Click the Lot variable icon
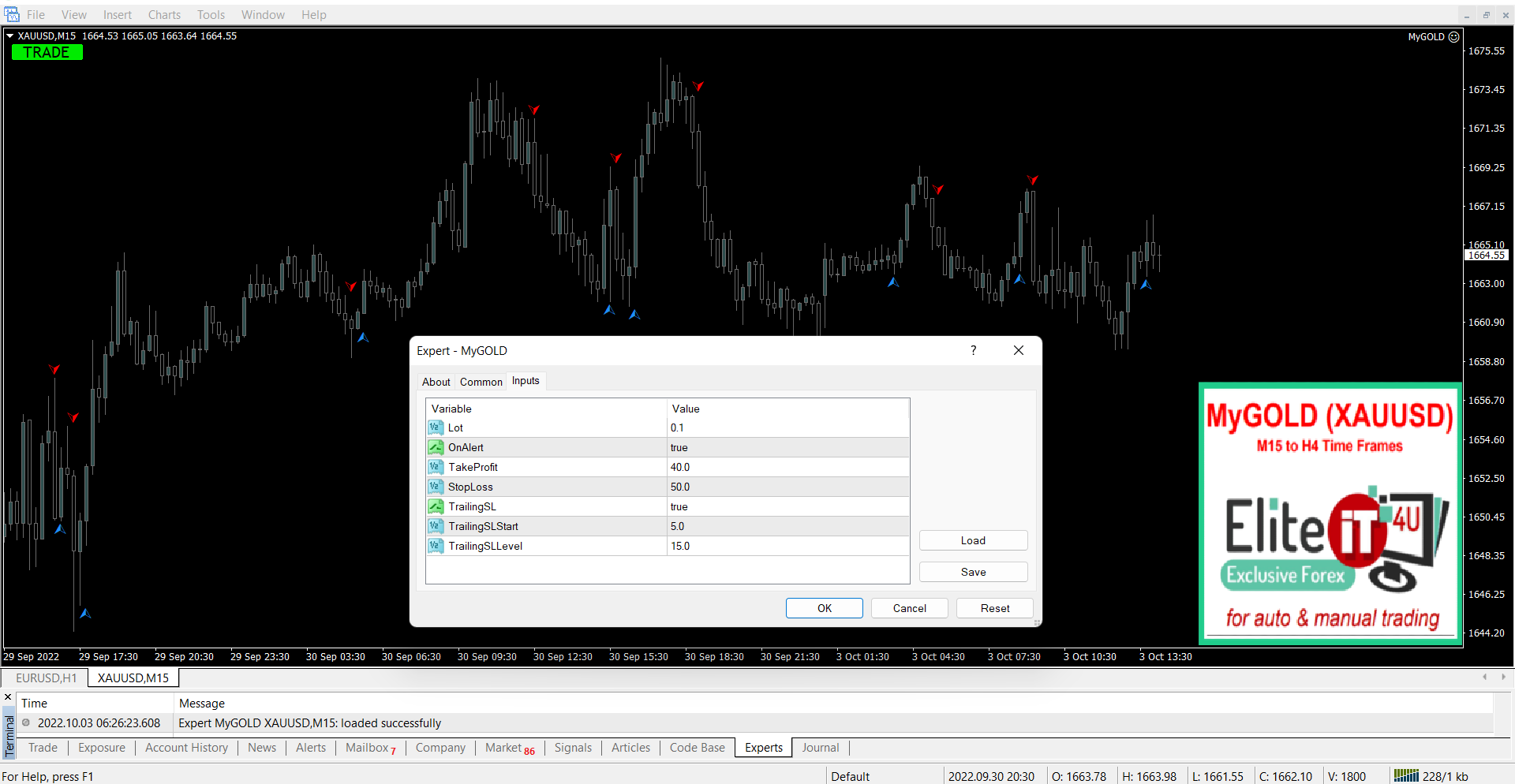The height and width of the screenshot is (784, 1515). [436, 427]
